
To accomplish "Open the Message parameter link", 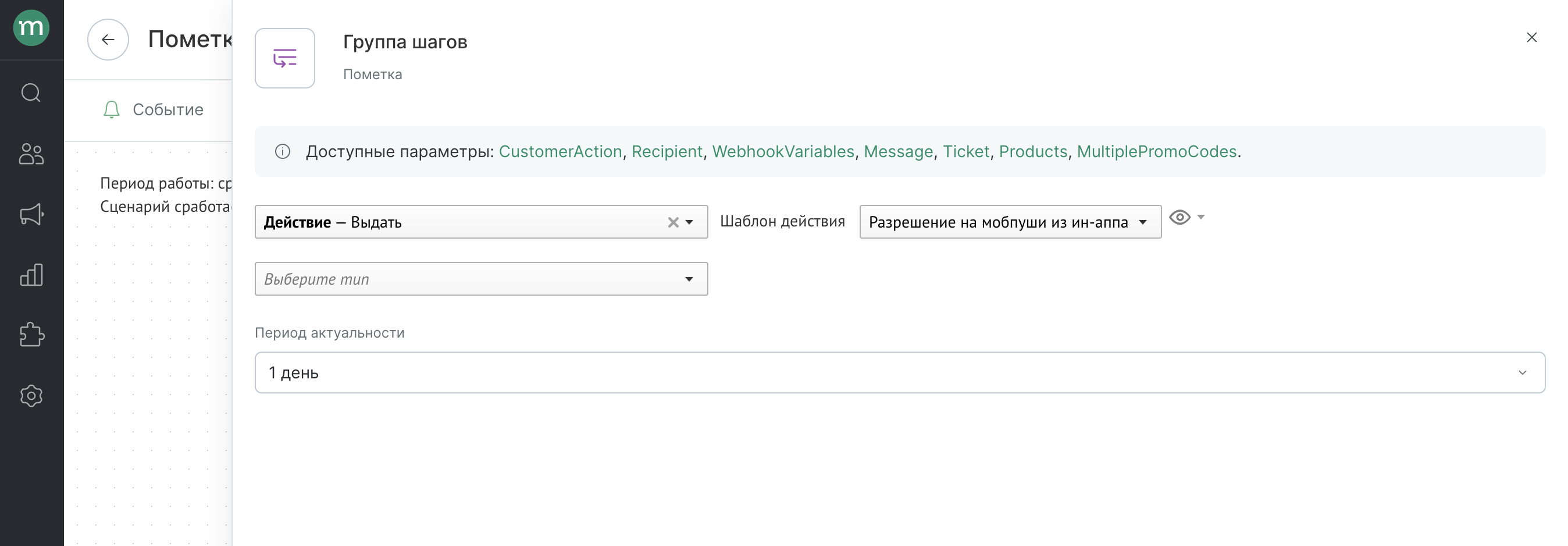I will tap(898, 151).
